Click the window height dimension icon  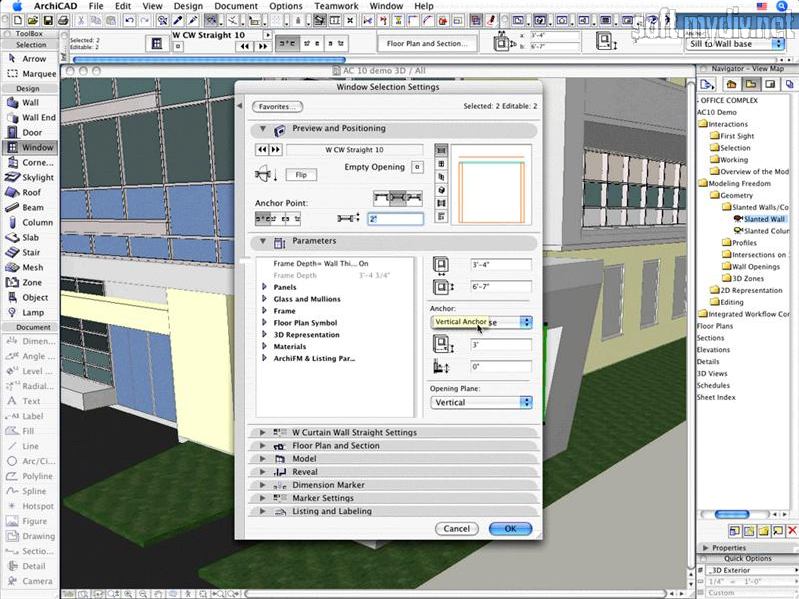click(x=442, y=287)
